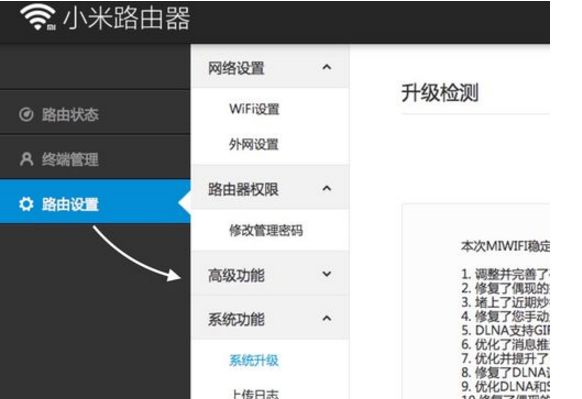The image size is (582, 399).
Task: Click the 终端管理 person icon
Action: tap(26, 160)
